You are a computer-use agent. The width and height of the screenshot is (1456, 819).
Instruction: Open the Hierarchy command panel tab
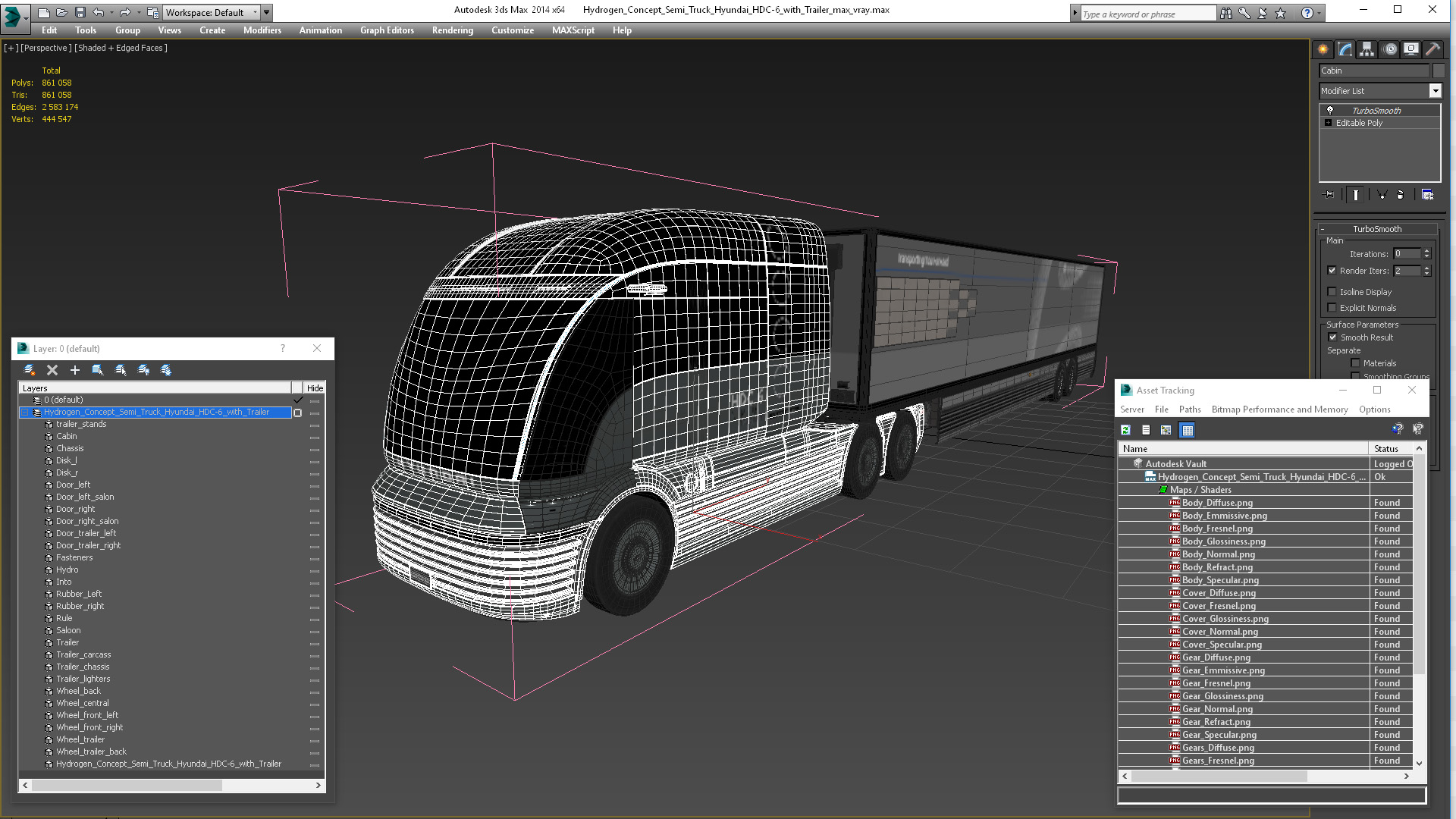pyautogui.click(x=1367, y=49)
